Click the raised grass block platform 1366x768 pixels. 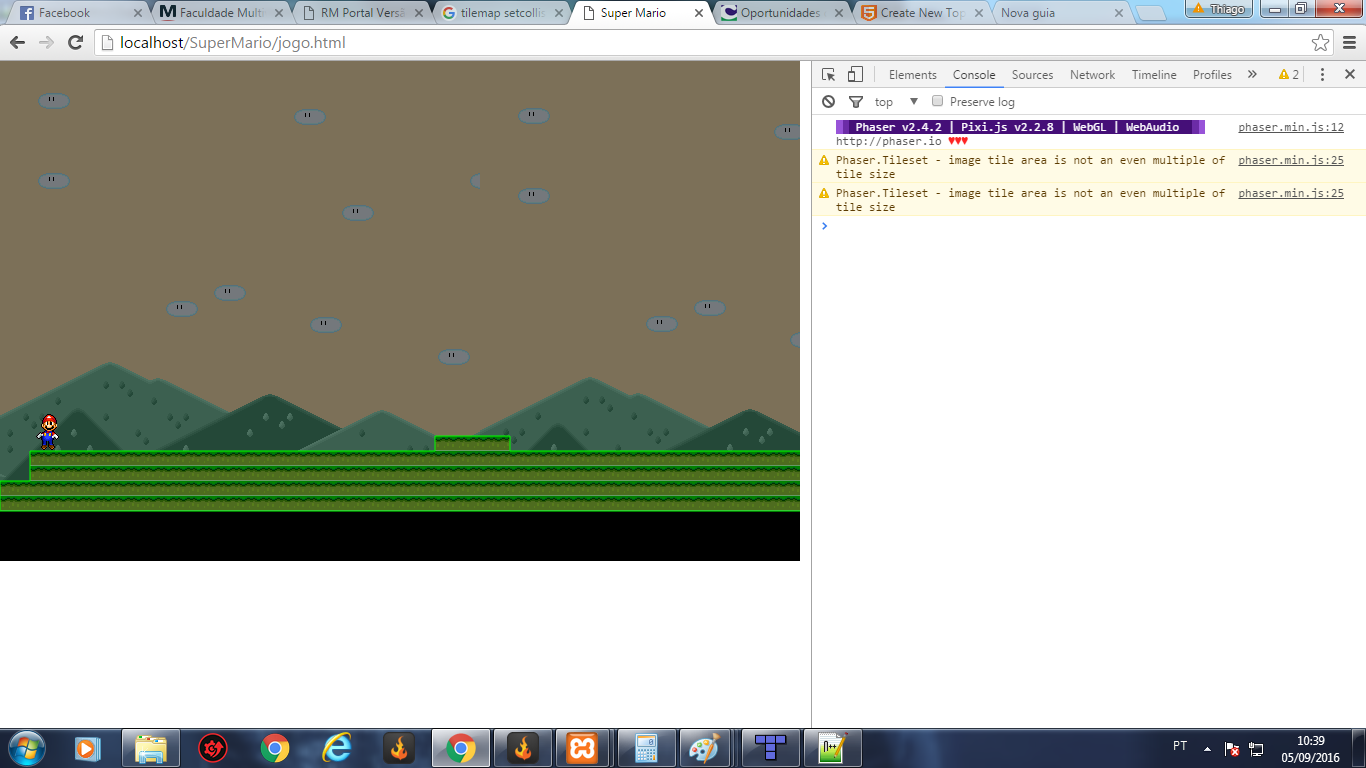(x=472, y=443)
